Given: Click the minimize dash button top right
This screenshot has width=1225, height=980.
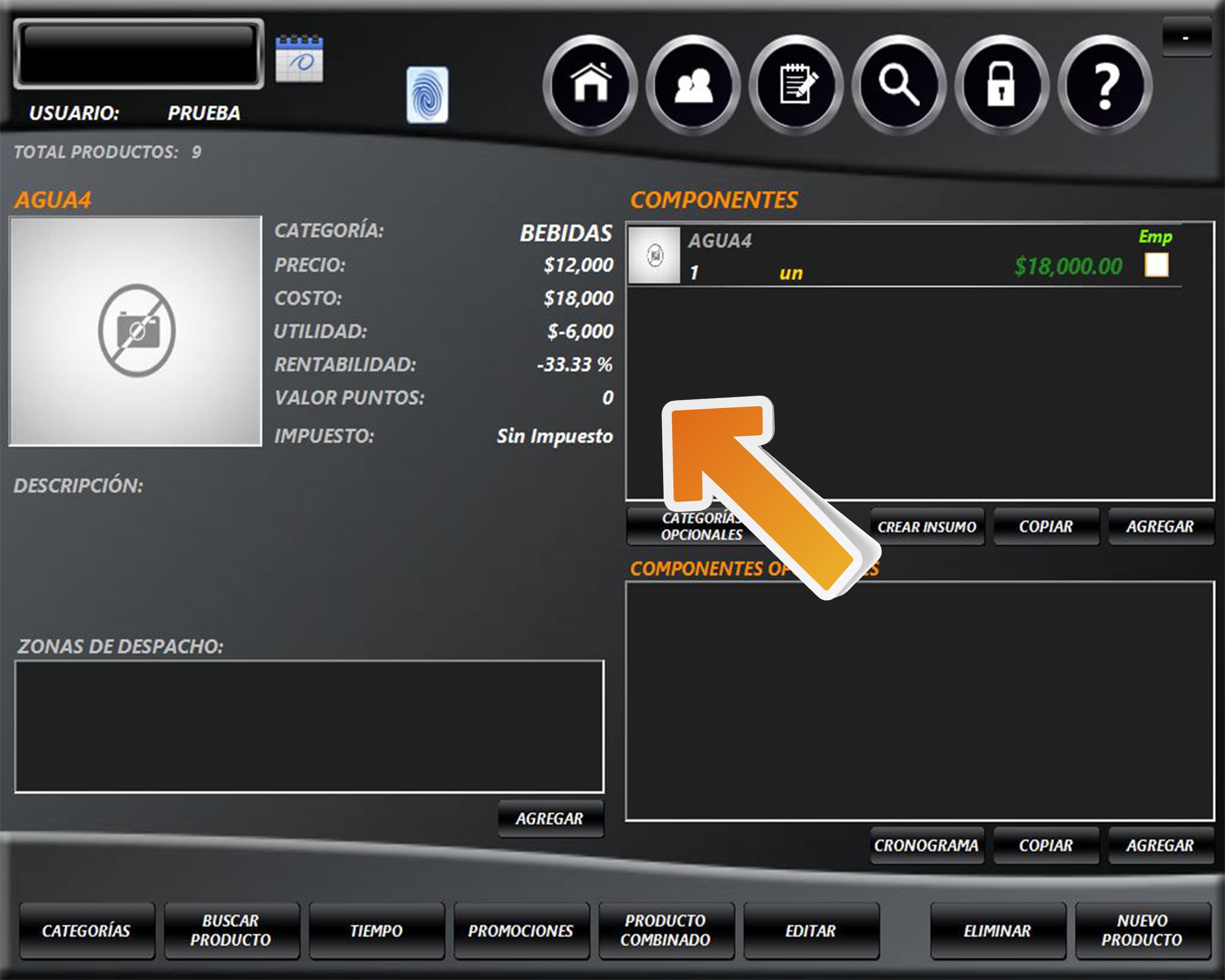Looking at the screenshot, I should click(1185, 38).
